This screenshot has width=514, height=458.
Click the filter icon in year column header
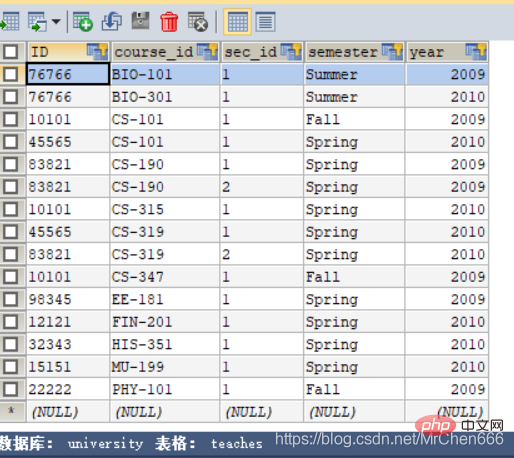476,52
